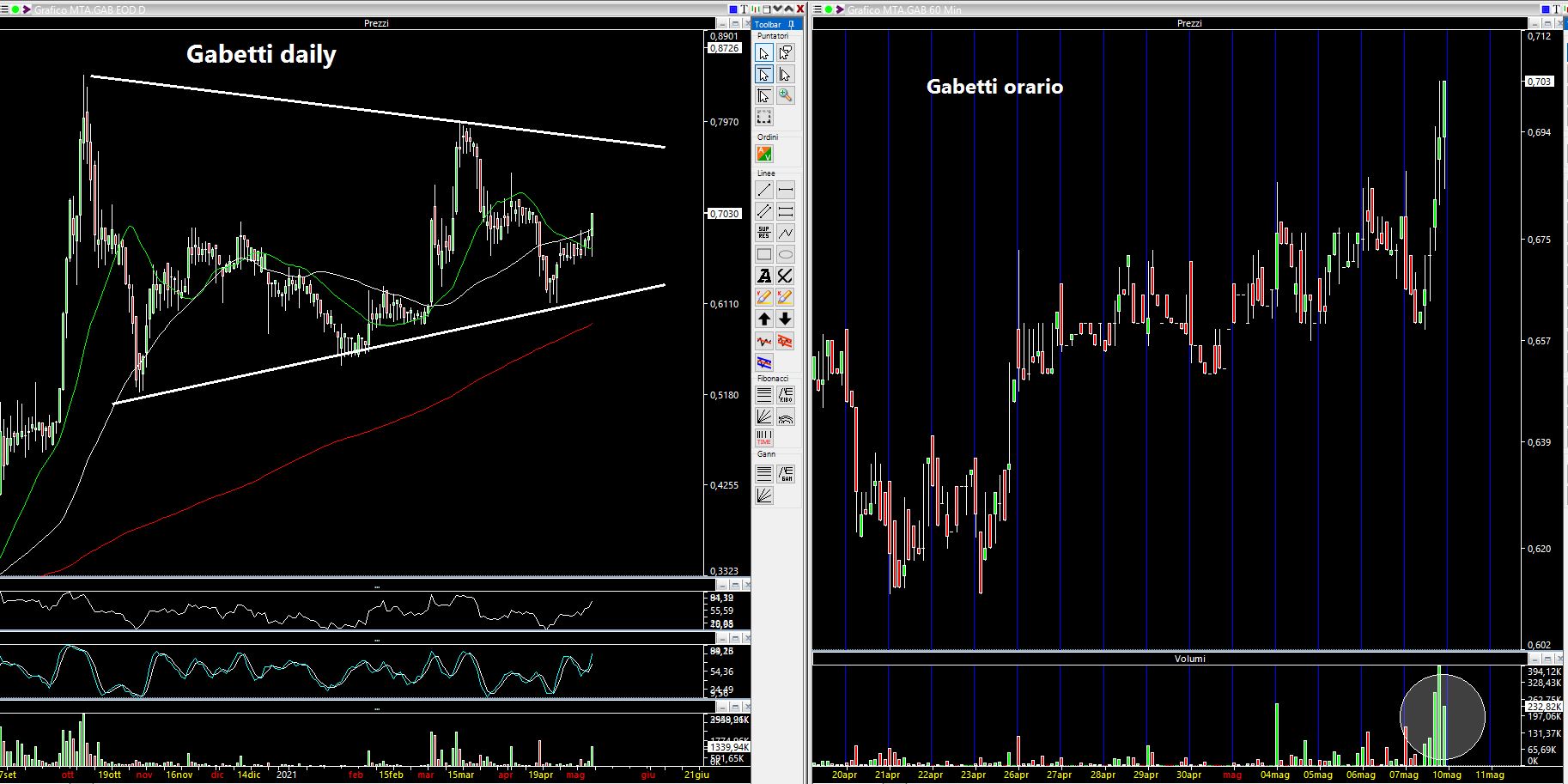This screenshot has height=784, width=1568.
Task: Open the hamburger menu of 60 Min chart
Action: point(817,9)
